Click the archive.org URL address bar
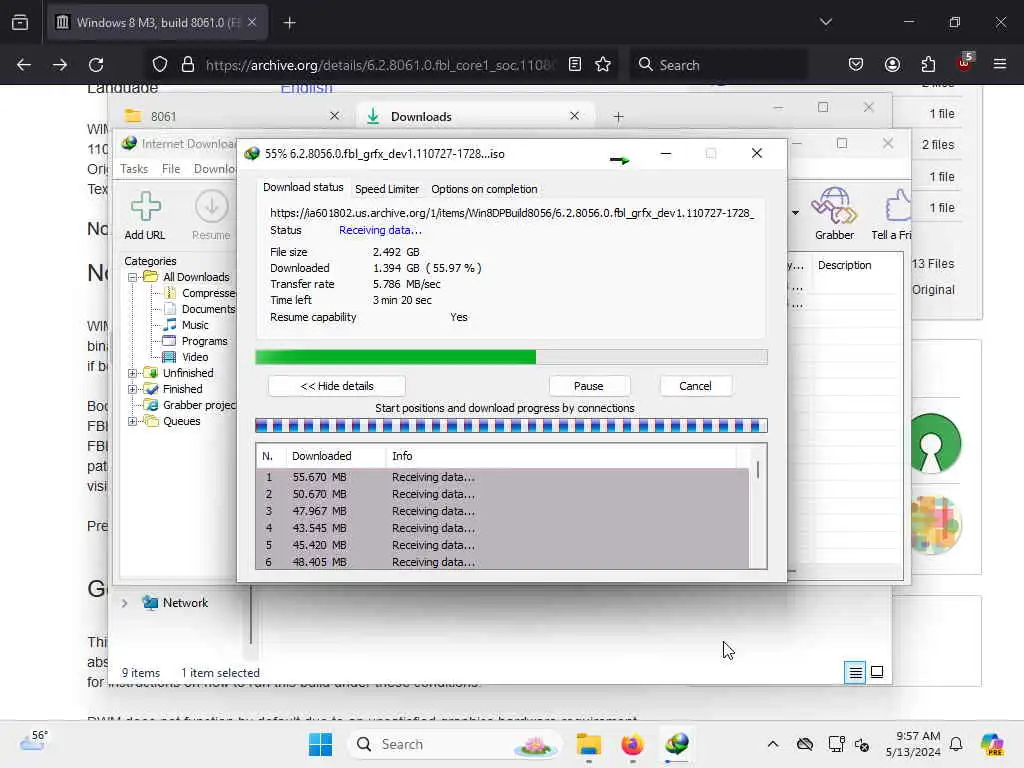Viewport: 1024px width, 768px height. pos(379,65)
